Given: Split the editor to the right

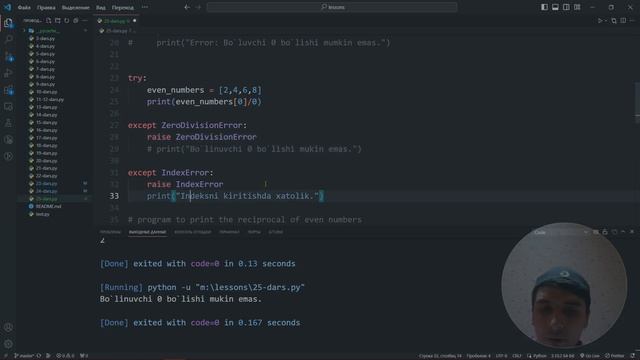Looking at the screenshot, I should click(623, 20).
